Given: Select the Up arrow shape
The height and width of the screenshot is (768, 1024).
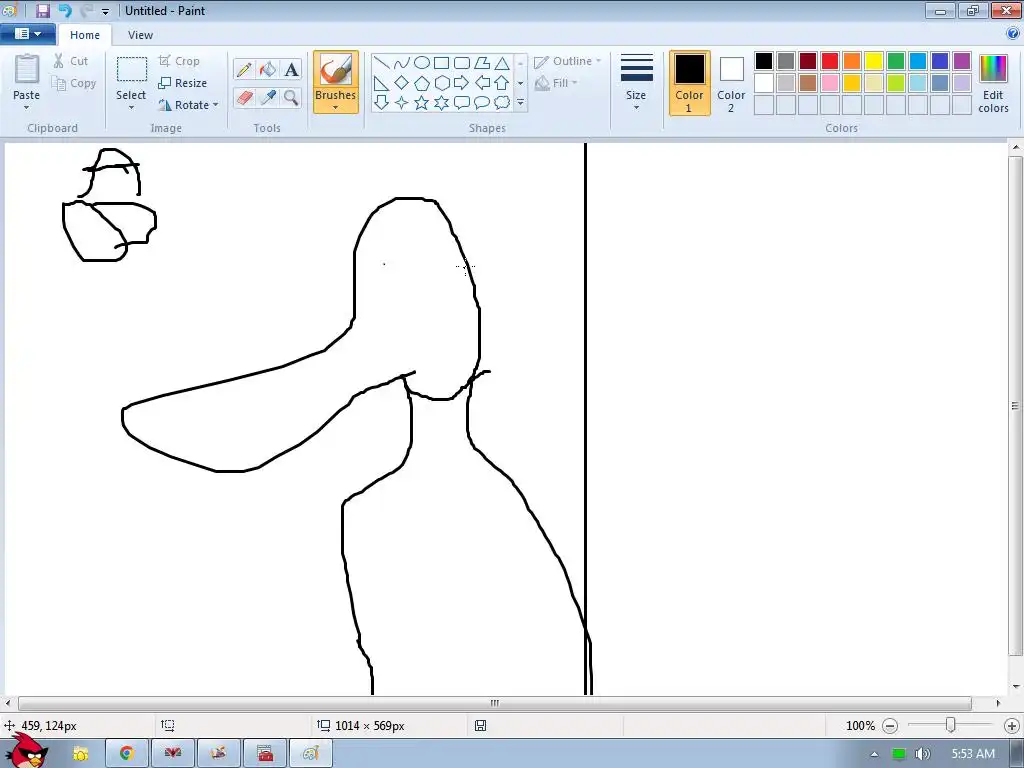Looking at the screenshot, I should pos(502,83).
